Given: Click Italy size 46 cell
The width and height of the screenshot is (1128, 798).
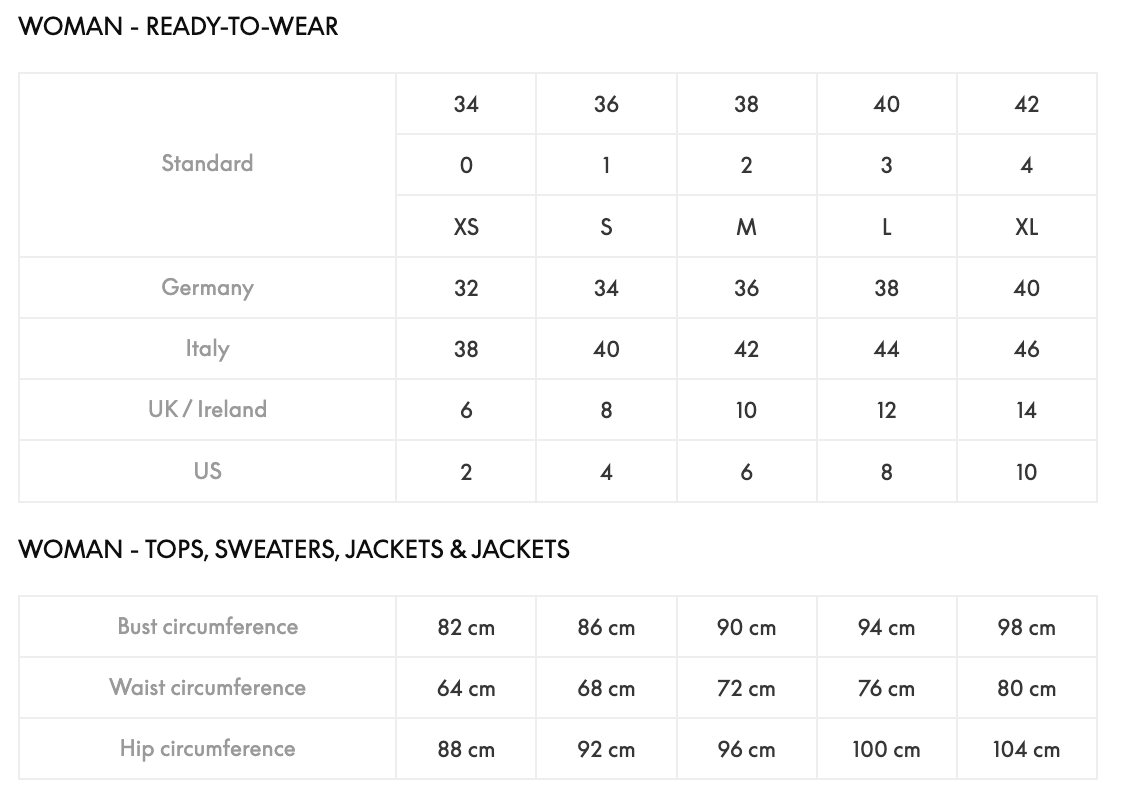Looking at the screenshot, I should coord(1026,350).
